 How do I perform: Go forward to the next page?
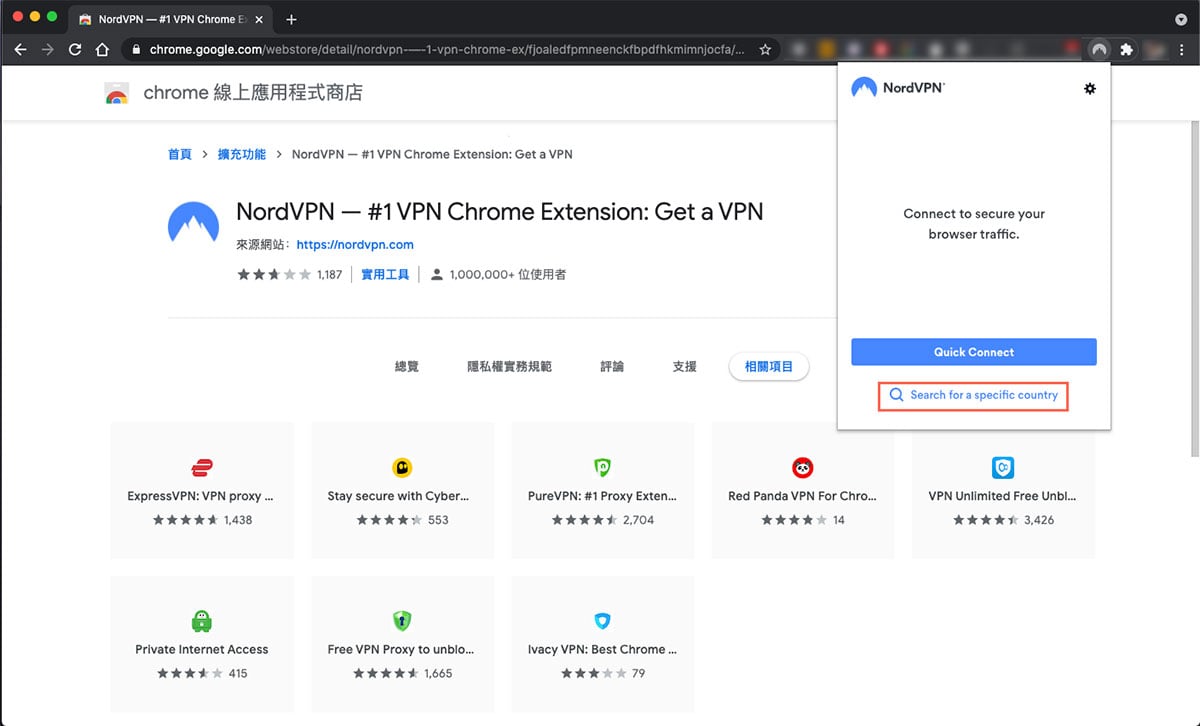point(47,49)
